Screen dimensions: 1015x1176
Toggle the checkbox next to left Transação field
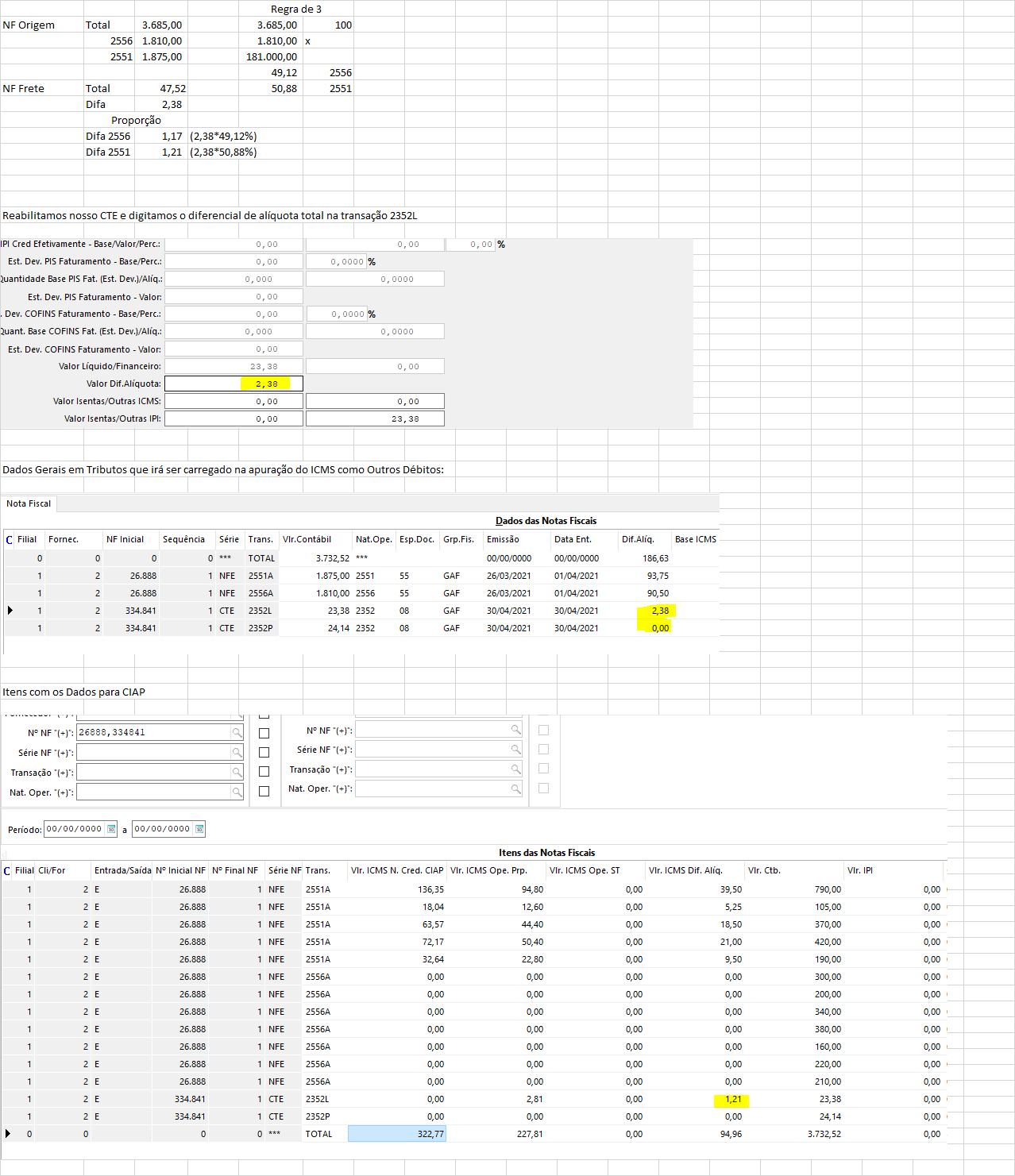pyautogui.click(x=264, y=772)
